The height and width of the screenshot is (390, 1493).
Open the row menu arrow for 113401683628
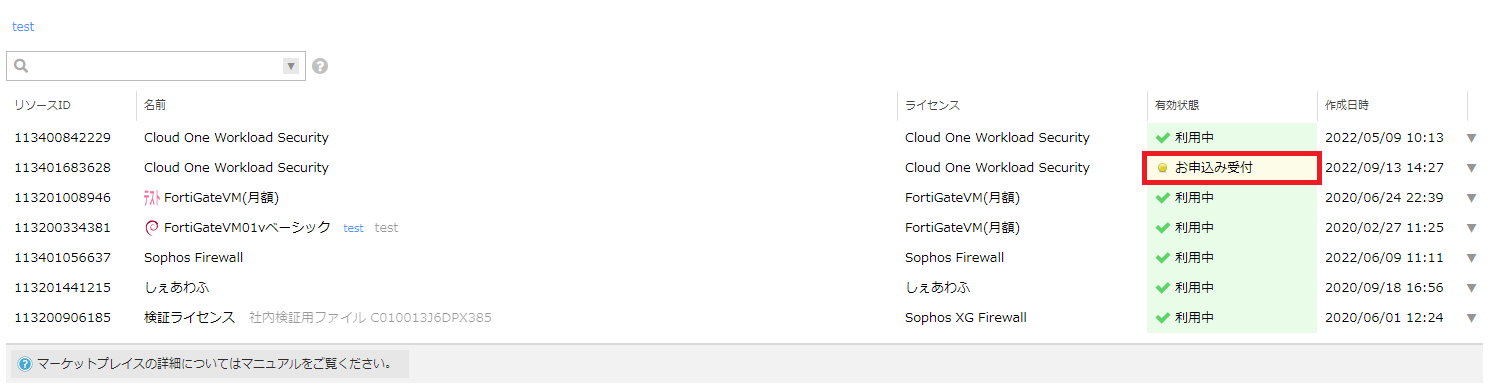point(1471,168)
